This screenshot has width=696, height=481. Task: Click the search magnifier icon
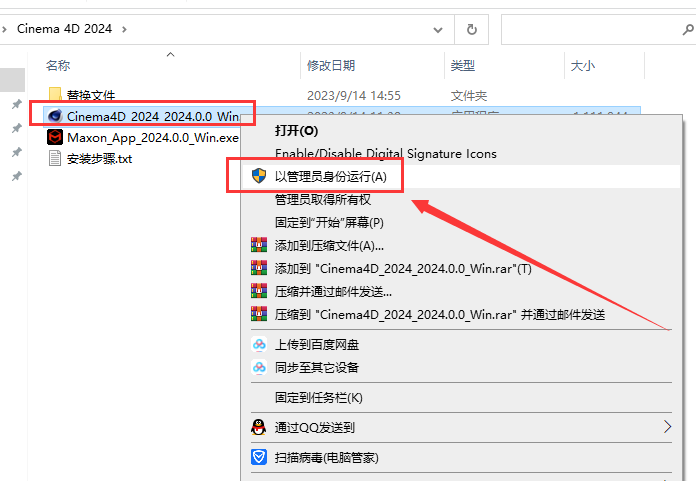(x=688, y=29)
